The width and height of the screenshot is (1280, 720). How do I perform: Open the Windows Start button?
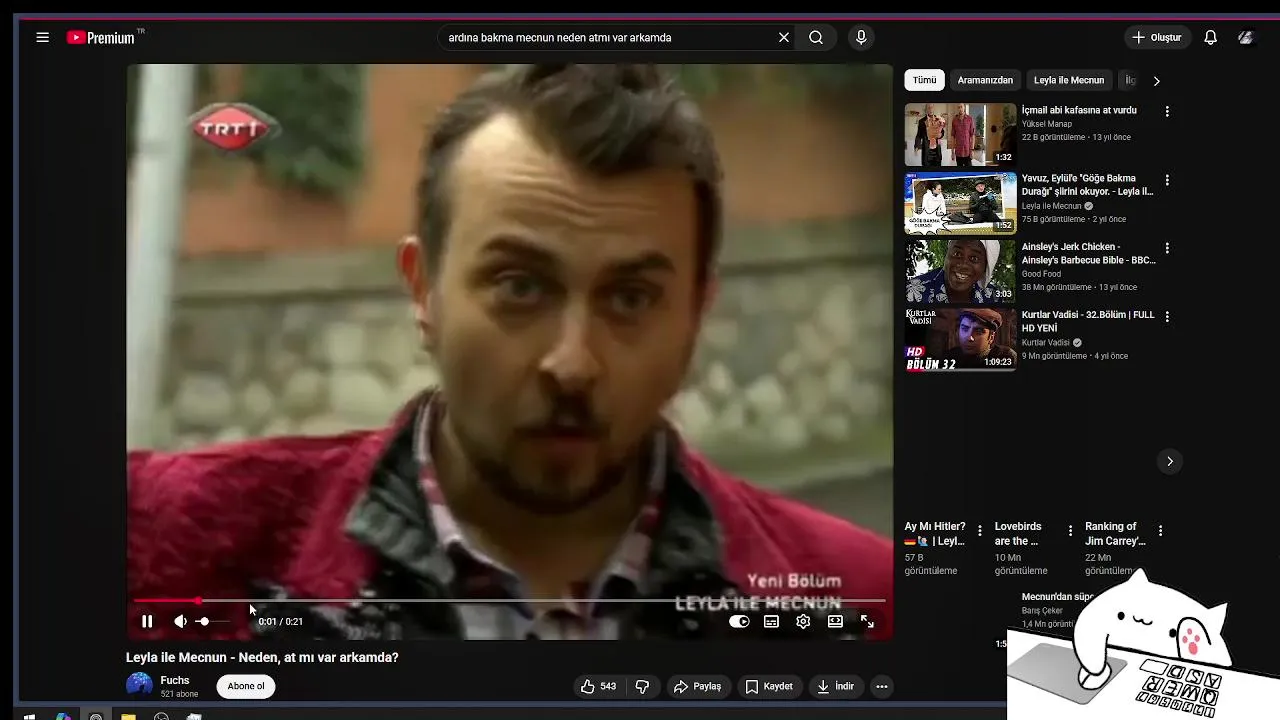pos(29,716)
